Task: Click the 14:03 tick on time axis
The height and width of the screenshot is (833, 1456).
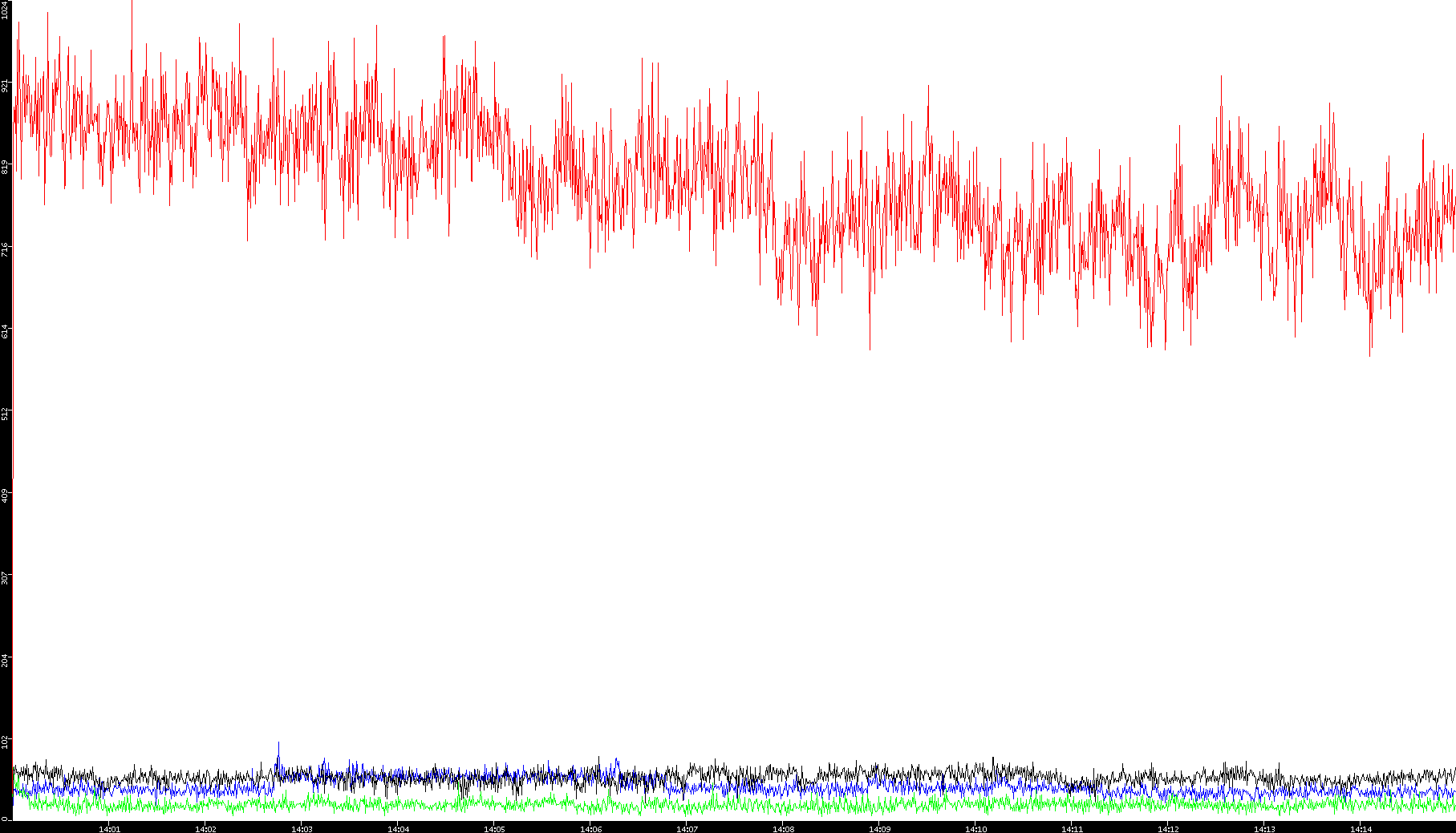Action: [302, 828]
